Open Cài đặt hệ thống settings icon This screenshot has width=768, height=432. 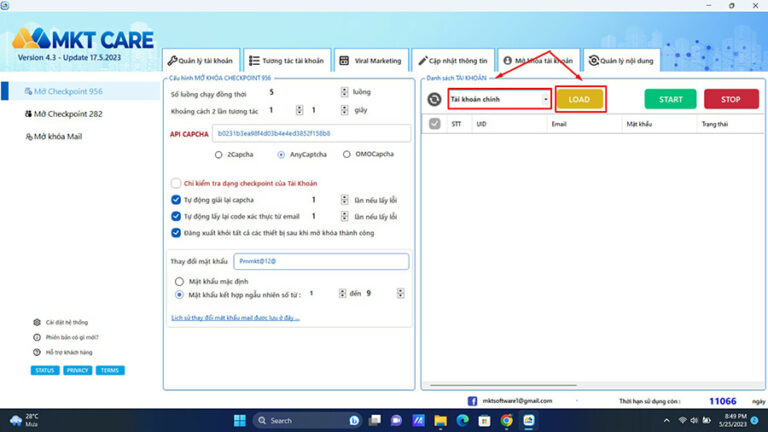point(37,322)
